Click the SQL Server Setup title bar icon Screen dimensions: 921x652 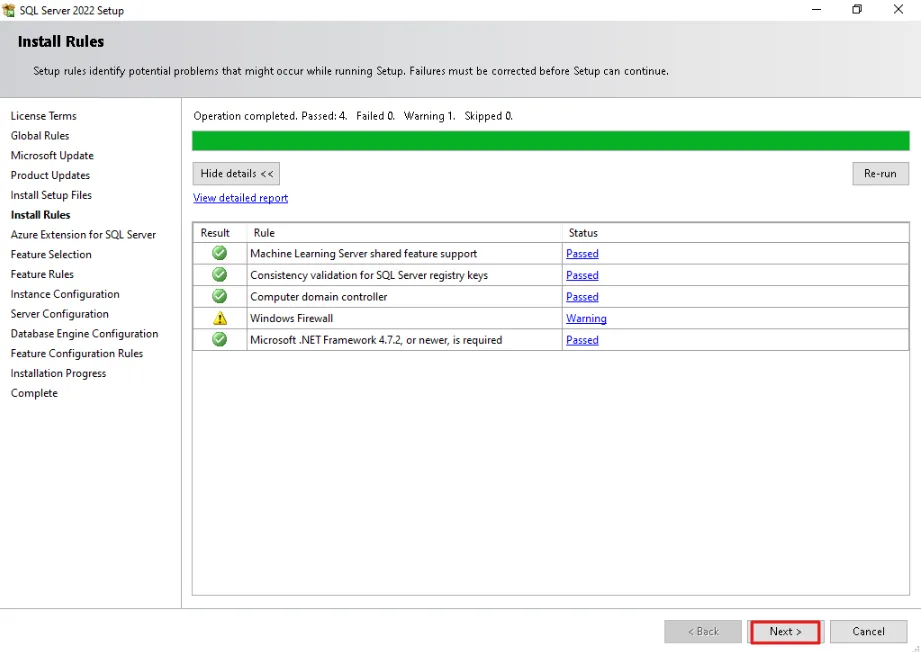tap(8, 10)
